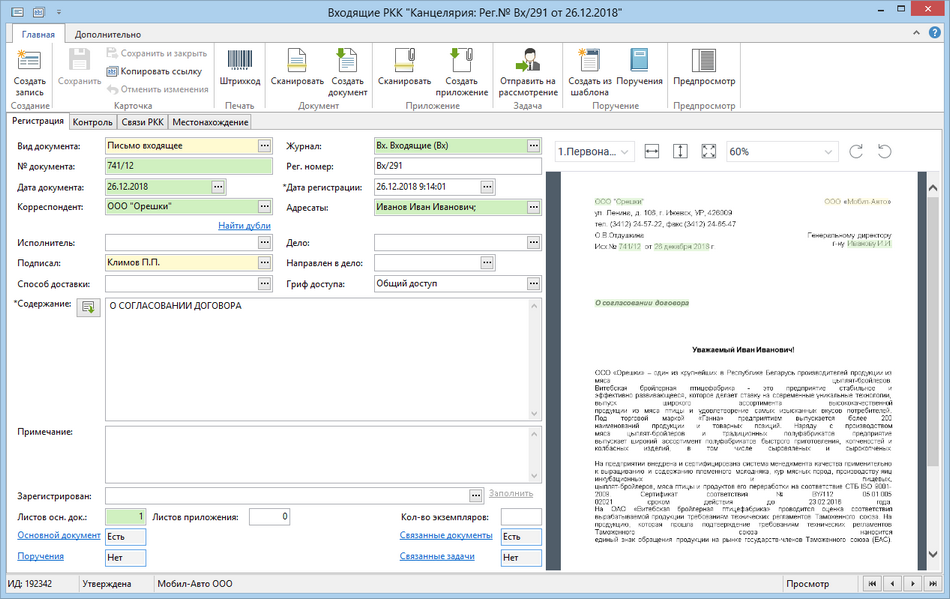The image size is (950, 599).
Task: Open the Связи РКК tab
Action: pos(142,122)
